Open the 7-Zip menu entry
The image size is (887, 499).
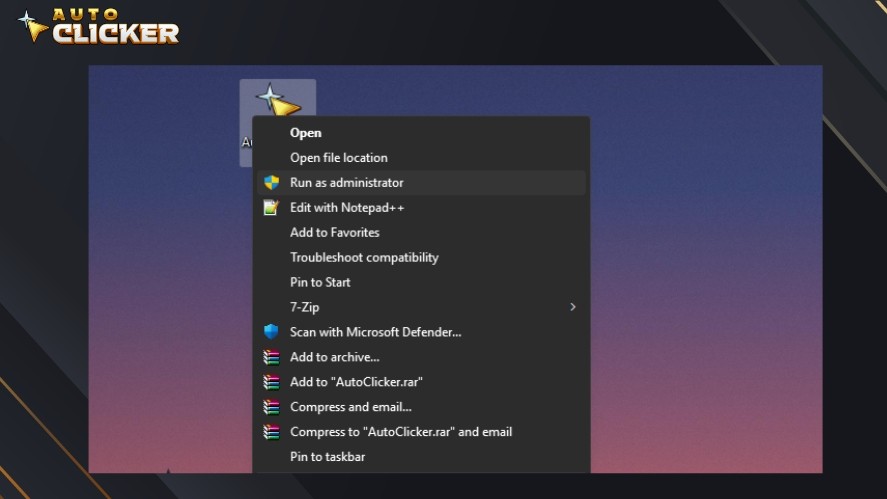coord(421,307)
